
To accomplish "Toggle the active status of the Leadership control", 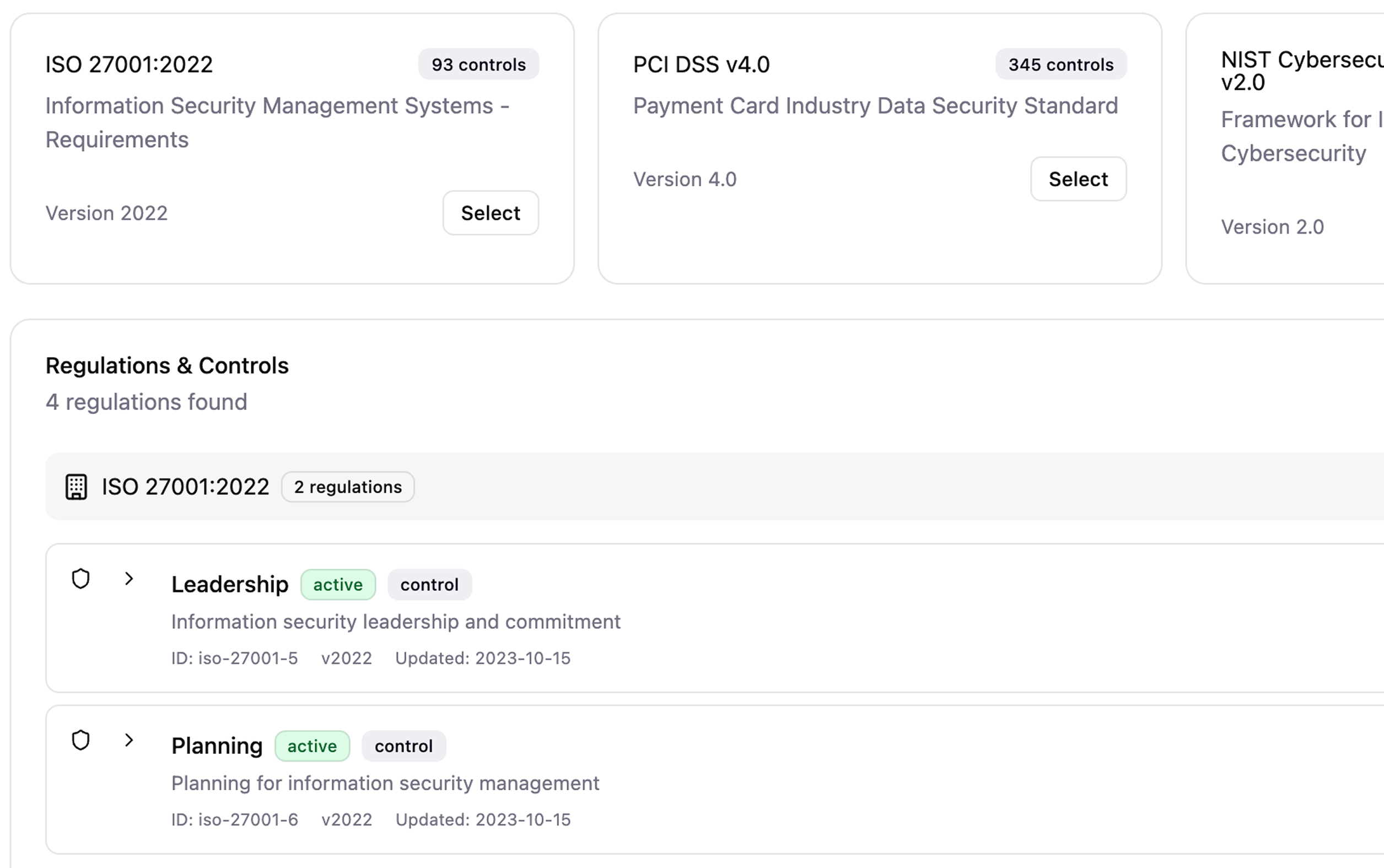I will click(x=338, y=584).
